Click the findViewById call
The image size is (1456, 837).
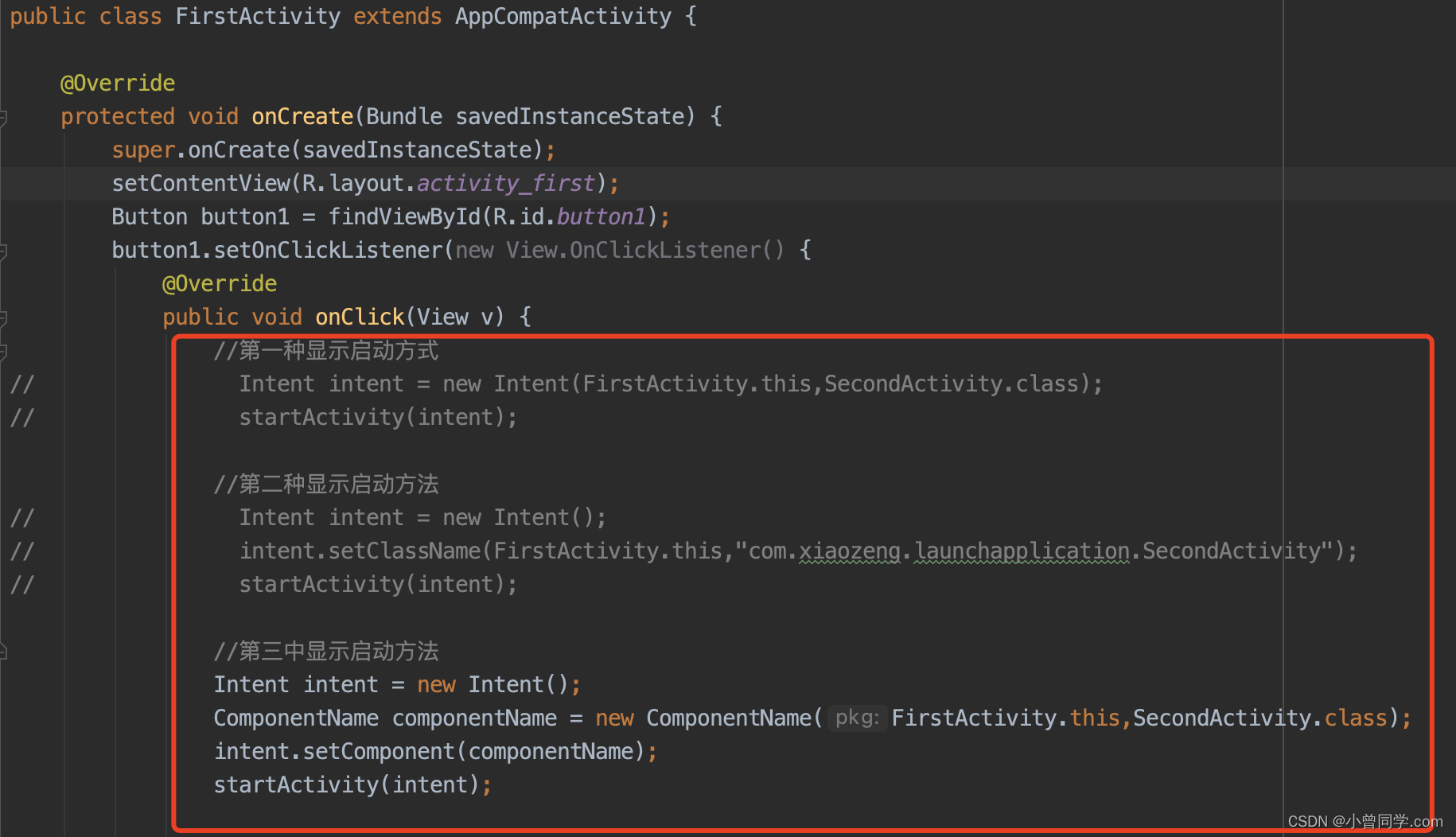click(x=404, y=216)
